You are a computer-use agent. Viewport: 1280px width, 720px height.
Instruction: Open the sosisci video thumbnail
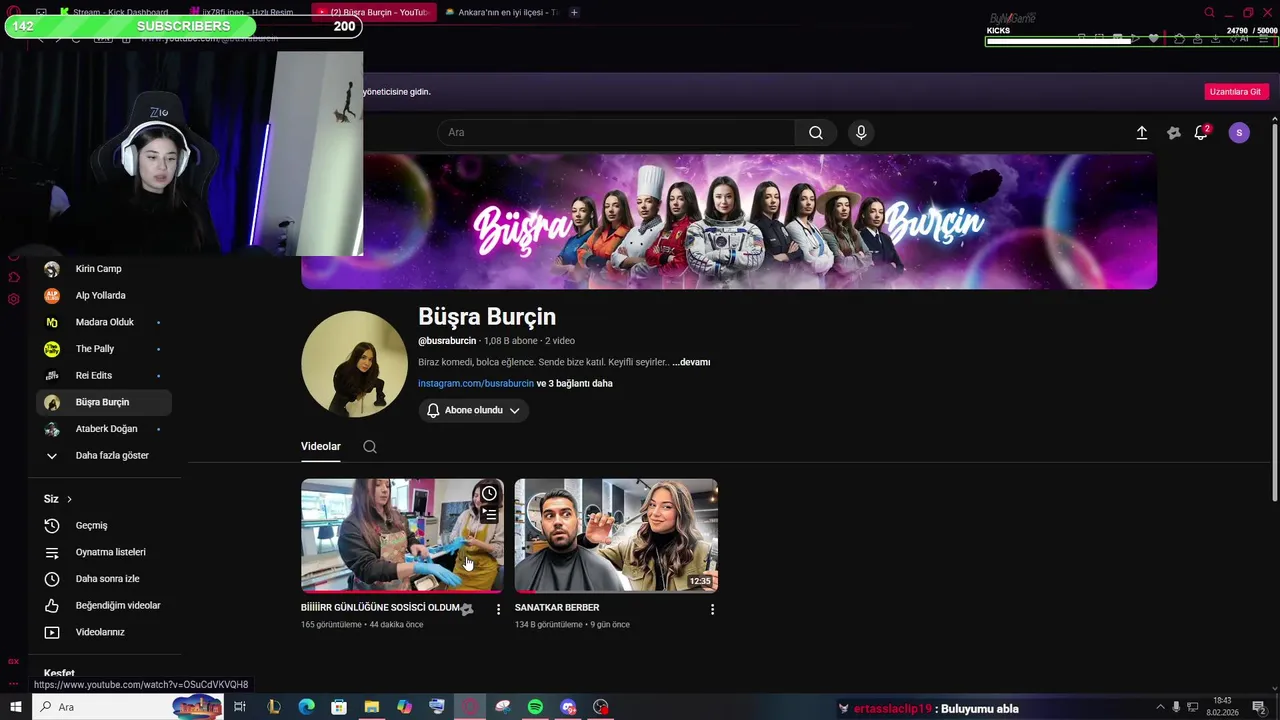[402, 535]
